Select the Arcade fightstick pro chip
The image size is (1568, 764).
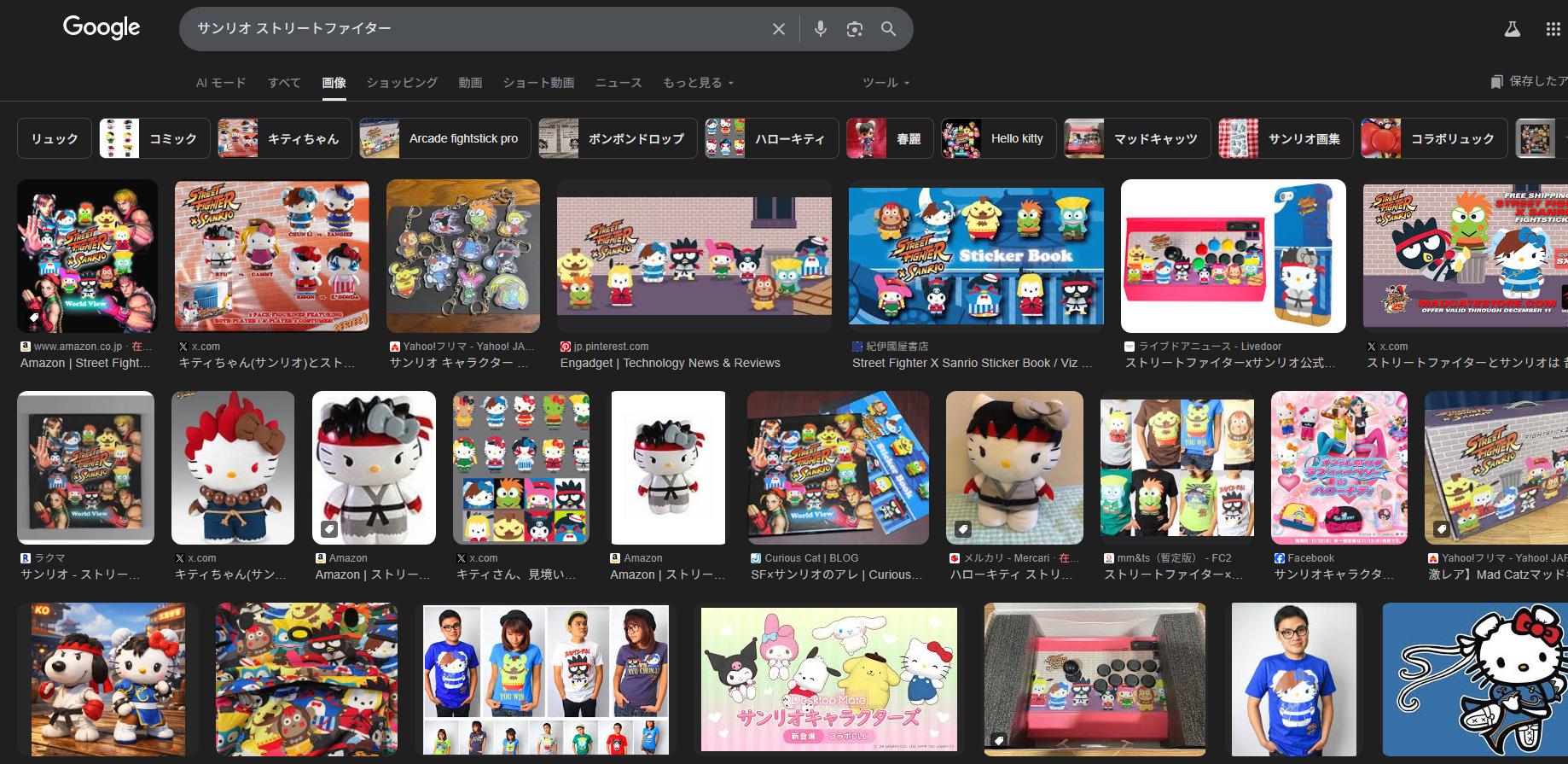pos(445,138)
